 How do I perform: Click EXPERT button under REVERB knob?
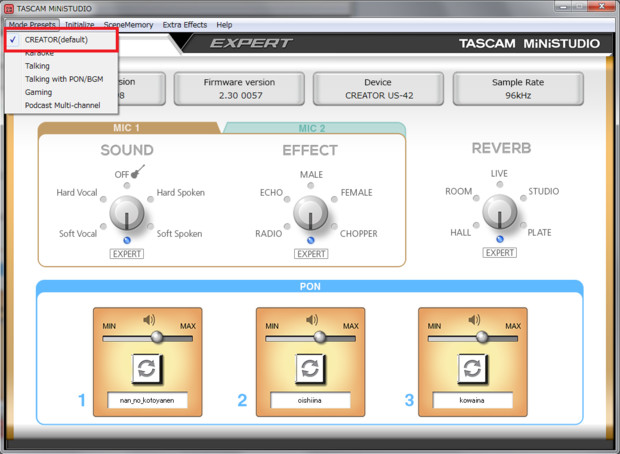point(500,252)
